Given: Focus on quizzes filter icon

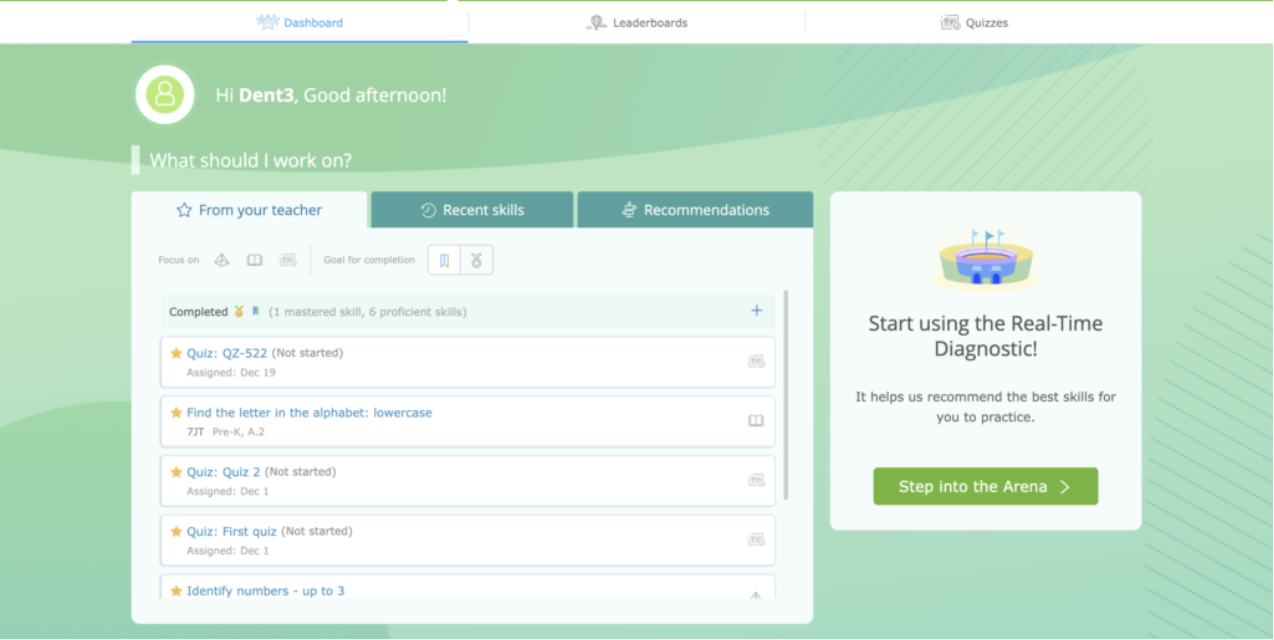Looking at the screenshot, I should pos(288,260).
